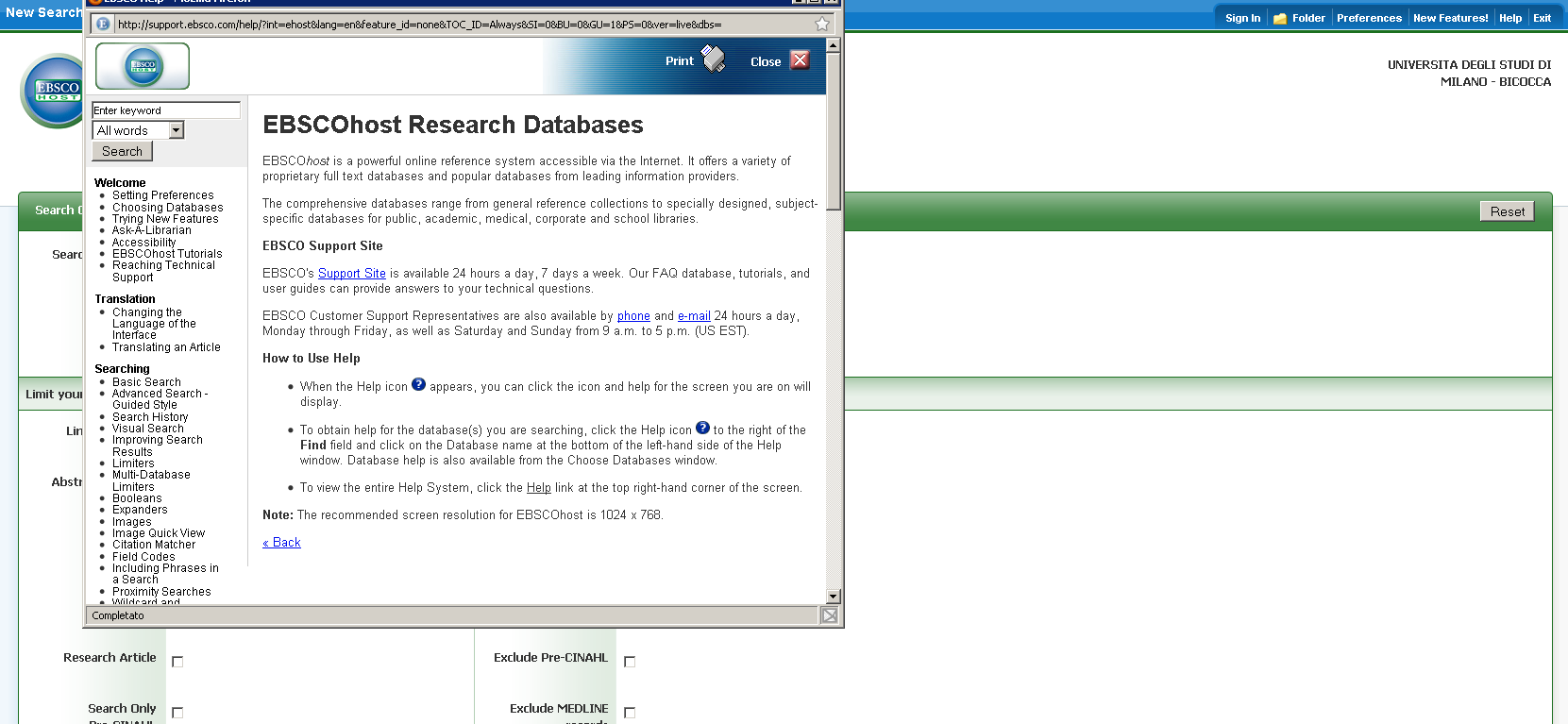The height and width of the screenshot is (724, 1568).
Task: Click the site identity icon in address bar
Action: pyautogui.click(x=103, y=24)
